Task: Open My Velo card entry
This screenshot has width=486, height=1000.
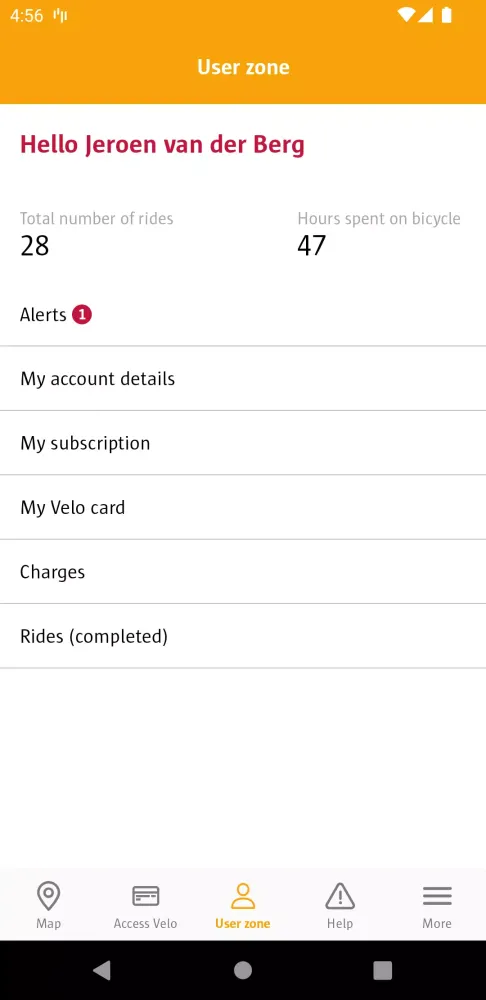Action: pos(243,508)
